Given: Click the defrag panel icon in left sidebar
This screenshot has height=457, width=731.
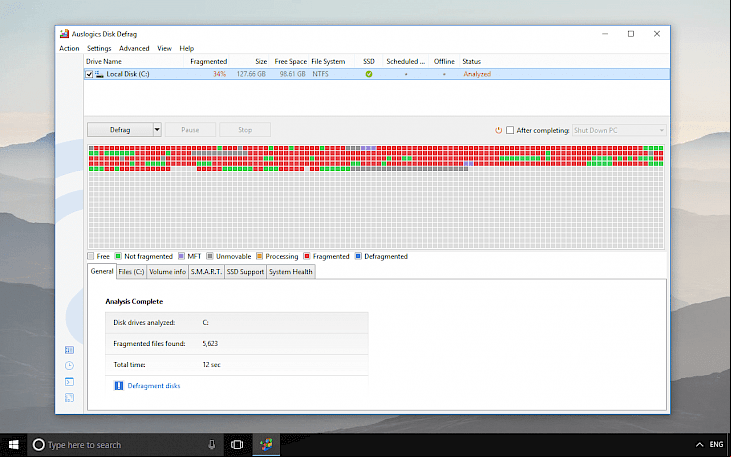Looking at the screenshot, I should tap(69, 350).
